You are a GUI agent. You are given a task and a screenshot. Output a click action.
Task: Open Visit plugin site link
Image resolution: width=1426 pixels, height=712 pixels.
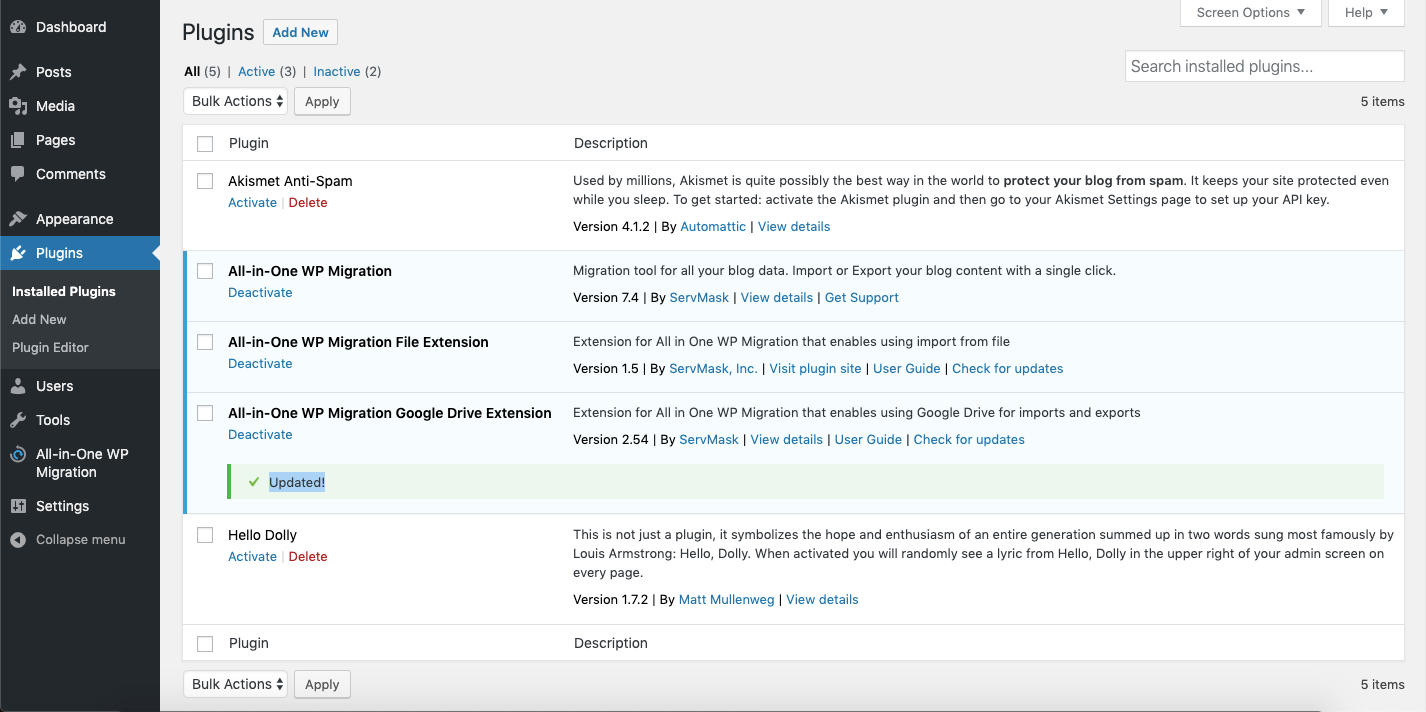tap(815, 369)
